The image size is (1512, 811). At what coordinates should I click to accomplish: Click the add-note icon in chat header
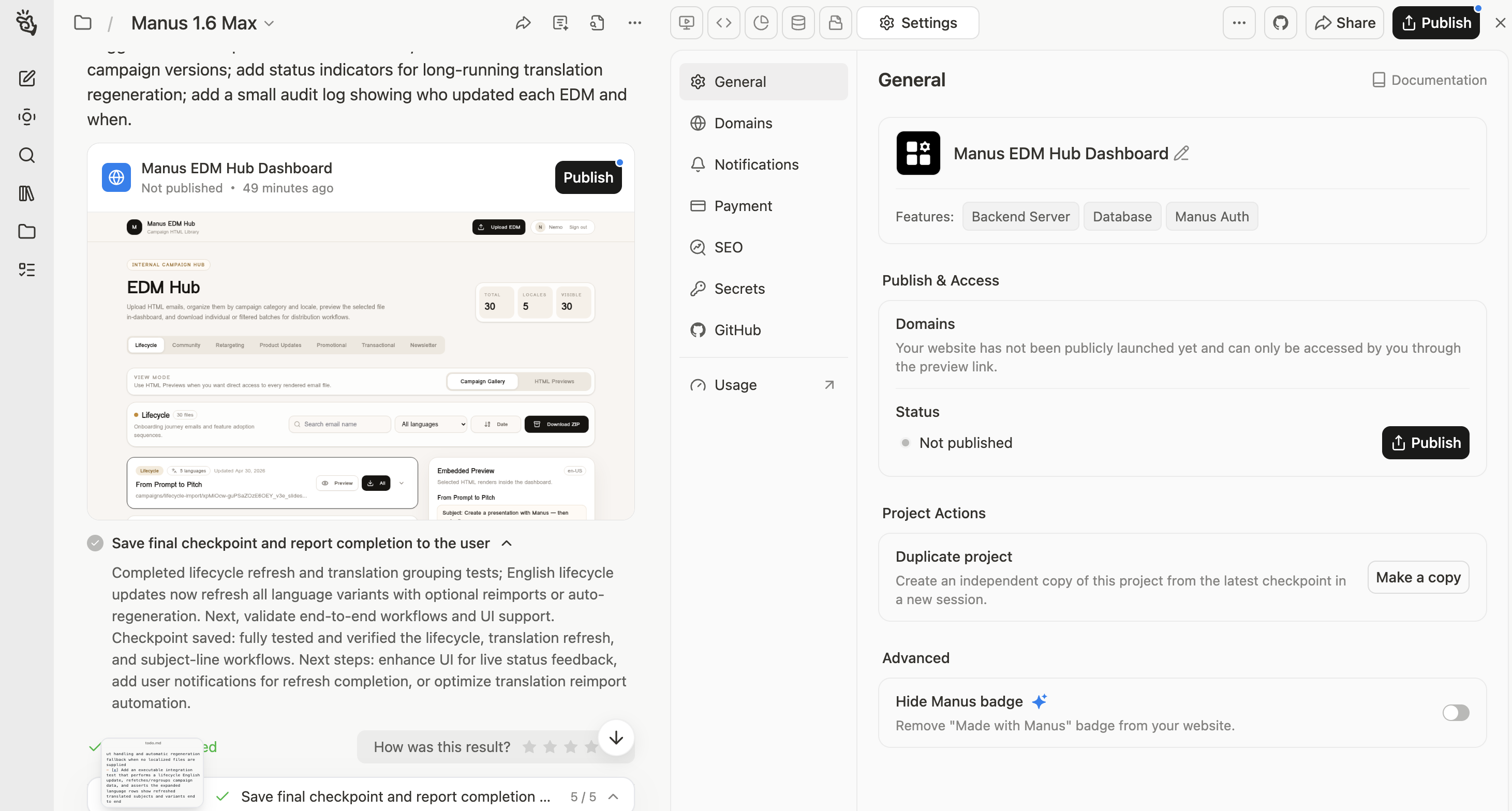tap(560, 23)
